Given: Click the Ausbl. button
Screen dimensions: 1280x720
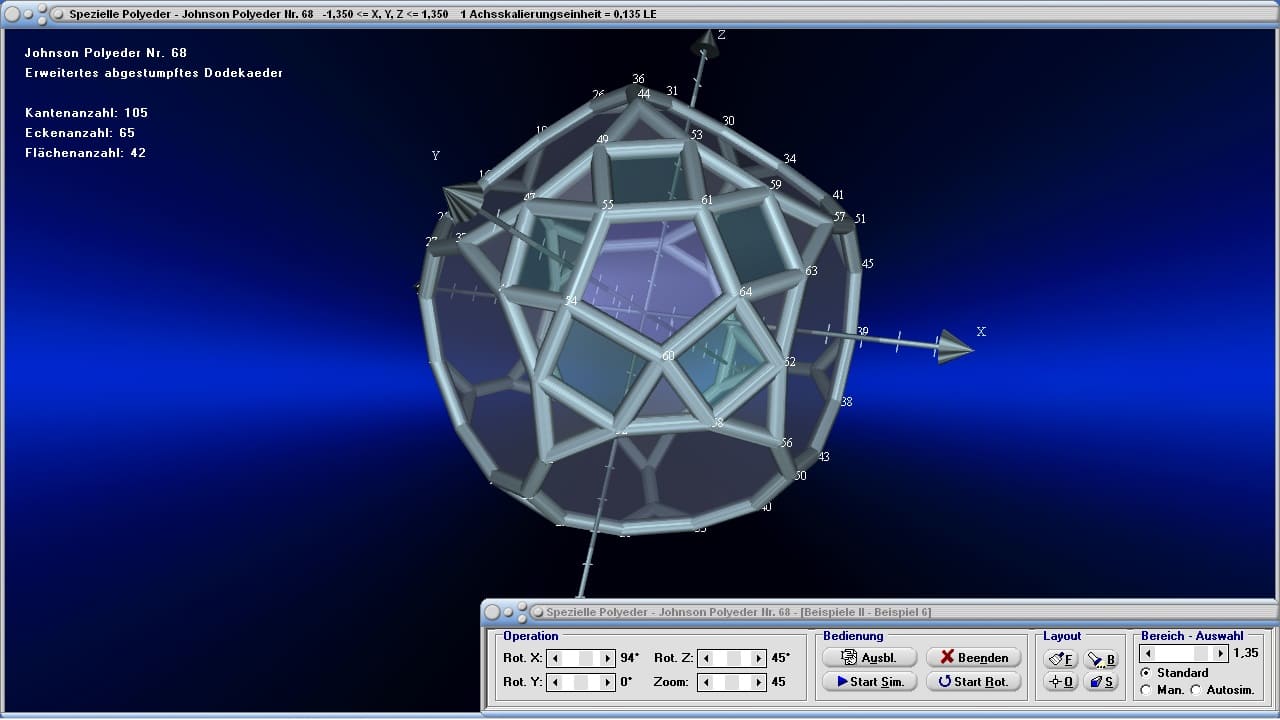Looking at the screenshot, I should coord(869,658).
